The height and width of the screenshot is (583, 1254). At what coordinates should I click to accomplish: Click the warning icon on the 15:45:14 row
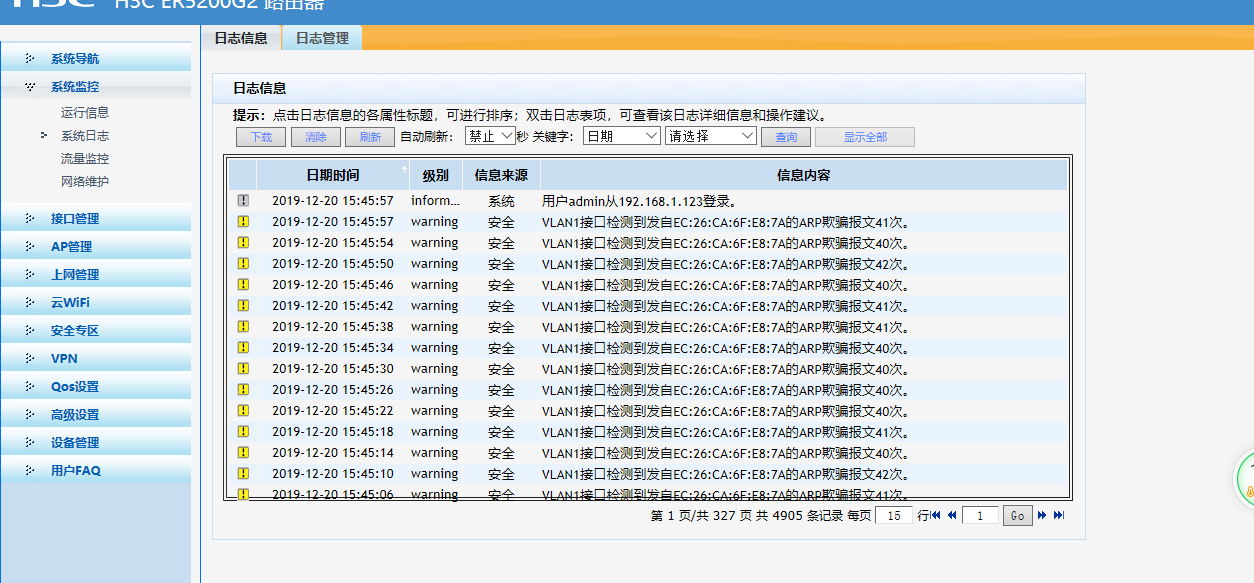pyautogui.click(x=243, y=453)
